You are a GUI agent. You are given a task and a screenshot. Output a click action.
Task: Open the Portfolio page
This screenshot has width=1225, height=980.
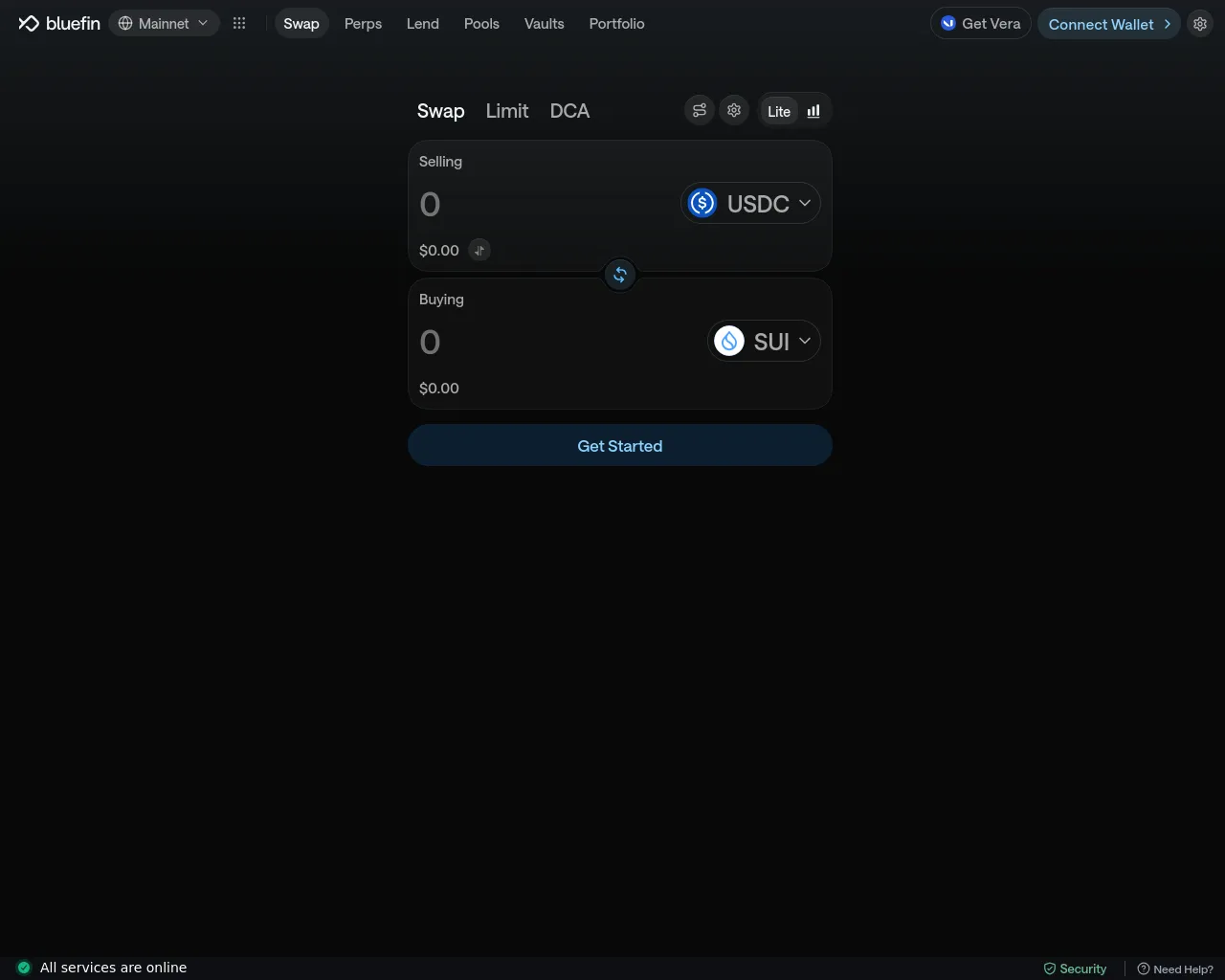(616, 23)
